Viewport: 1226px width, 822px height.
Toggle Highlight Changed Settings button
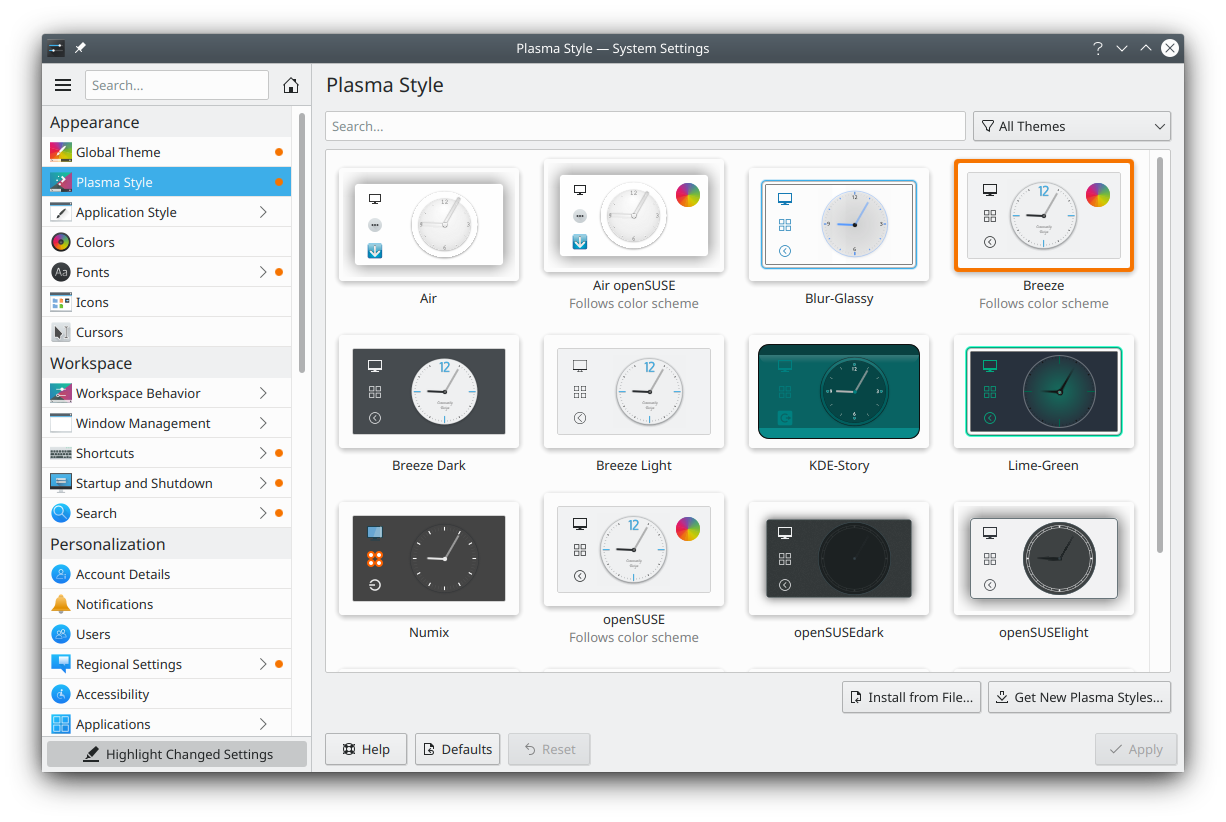pos(177,754)
